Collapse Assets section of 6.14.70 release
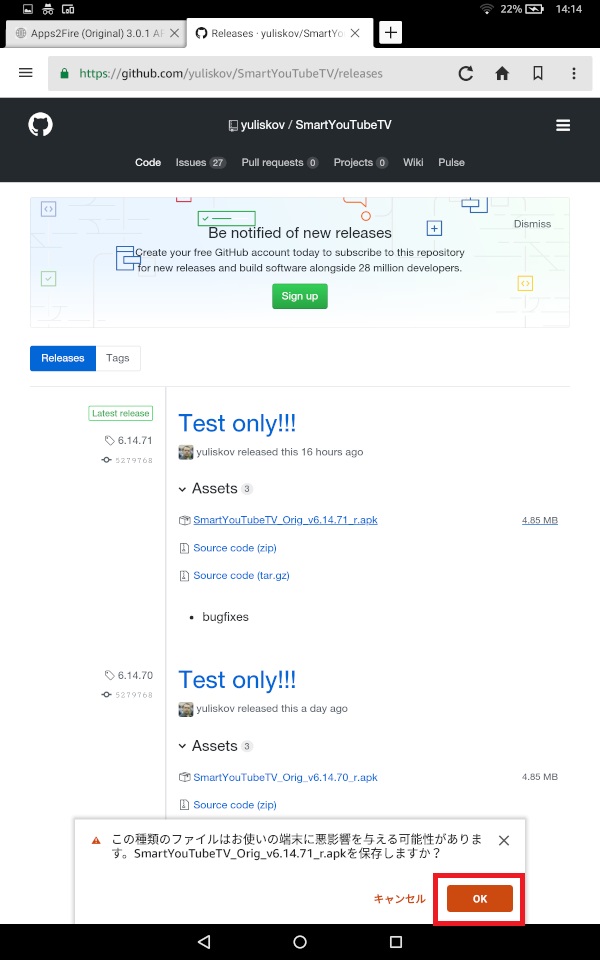Image resolution: width=600 pixels, height=960 pixels. pyautogui.click(x=216, y=746)
